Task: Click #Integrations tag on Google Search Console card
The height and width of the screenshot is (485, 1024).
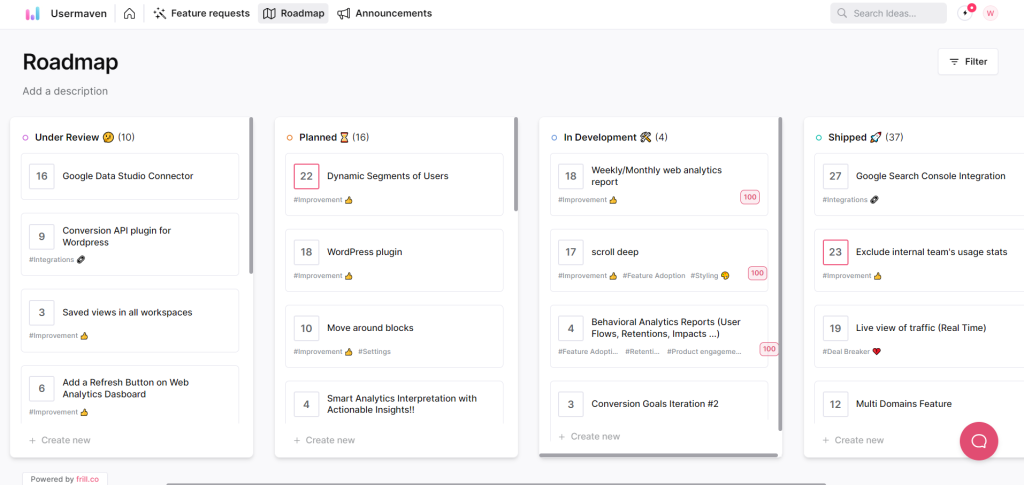Action: tap(851, 200)
